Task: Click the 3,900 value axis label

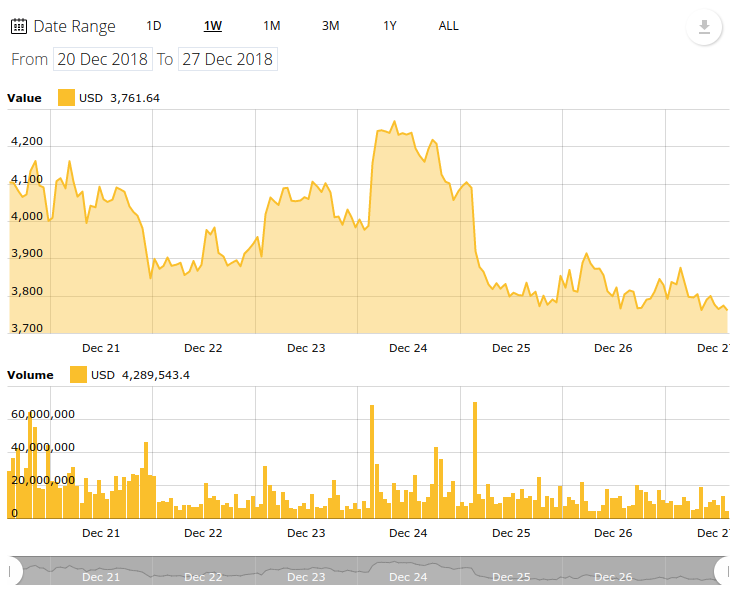Action: click(x=27, y=254)
